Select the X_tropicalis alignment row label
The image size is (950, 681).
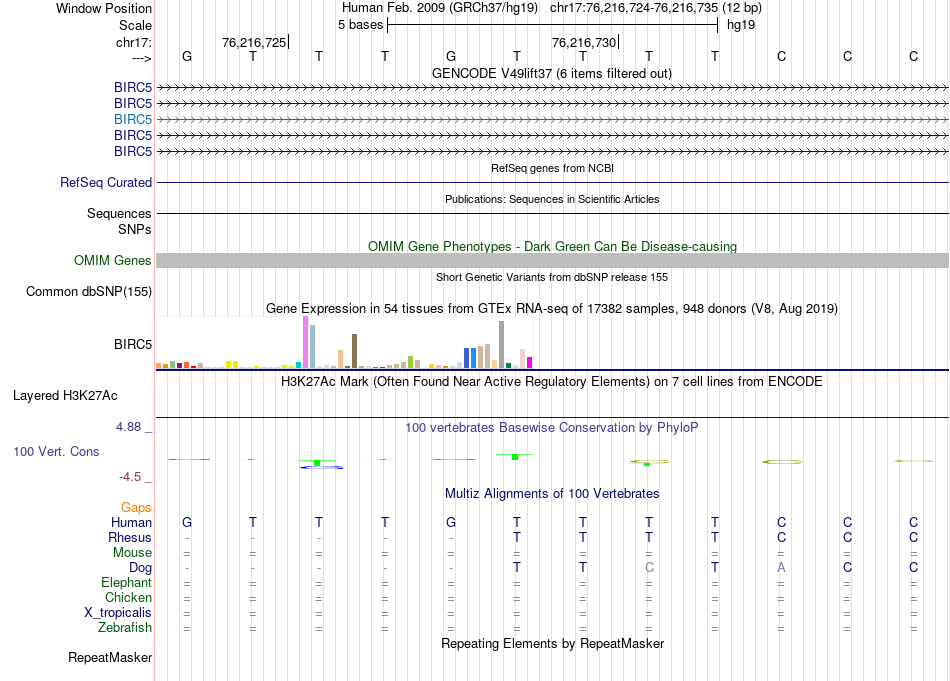(x=118, y=613)
